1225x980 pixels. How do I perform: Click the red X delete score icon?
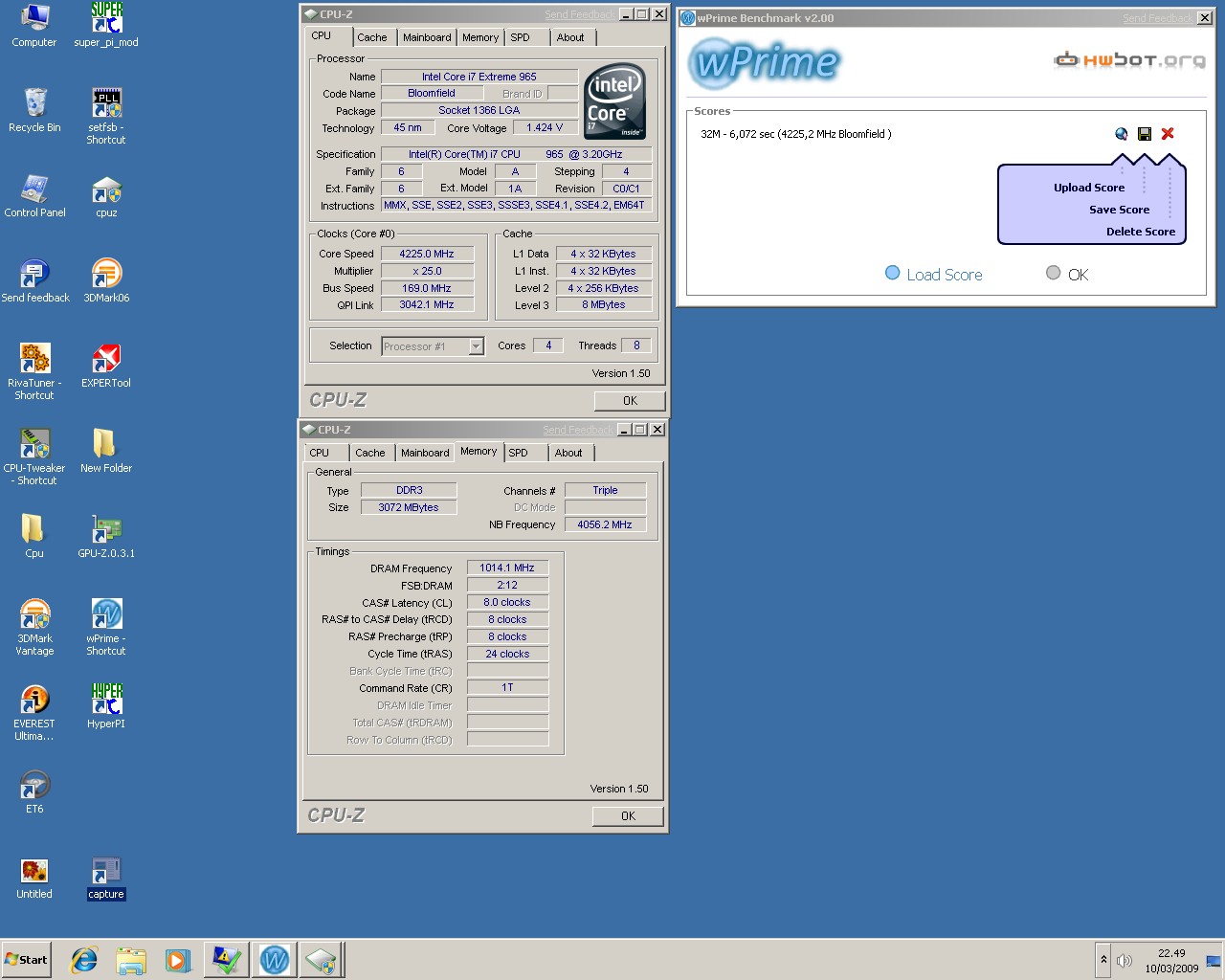pos(1168,134)
